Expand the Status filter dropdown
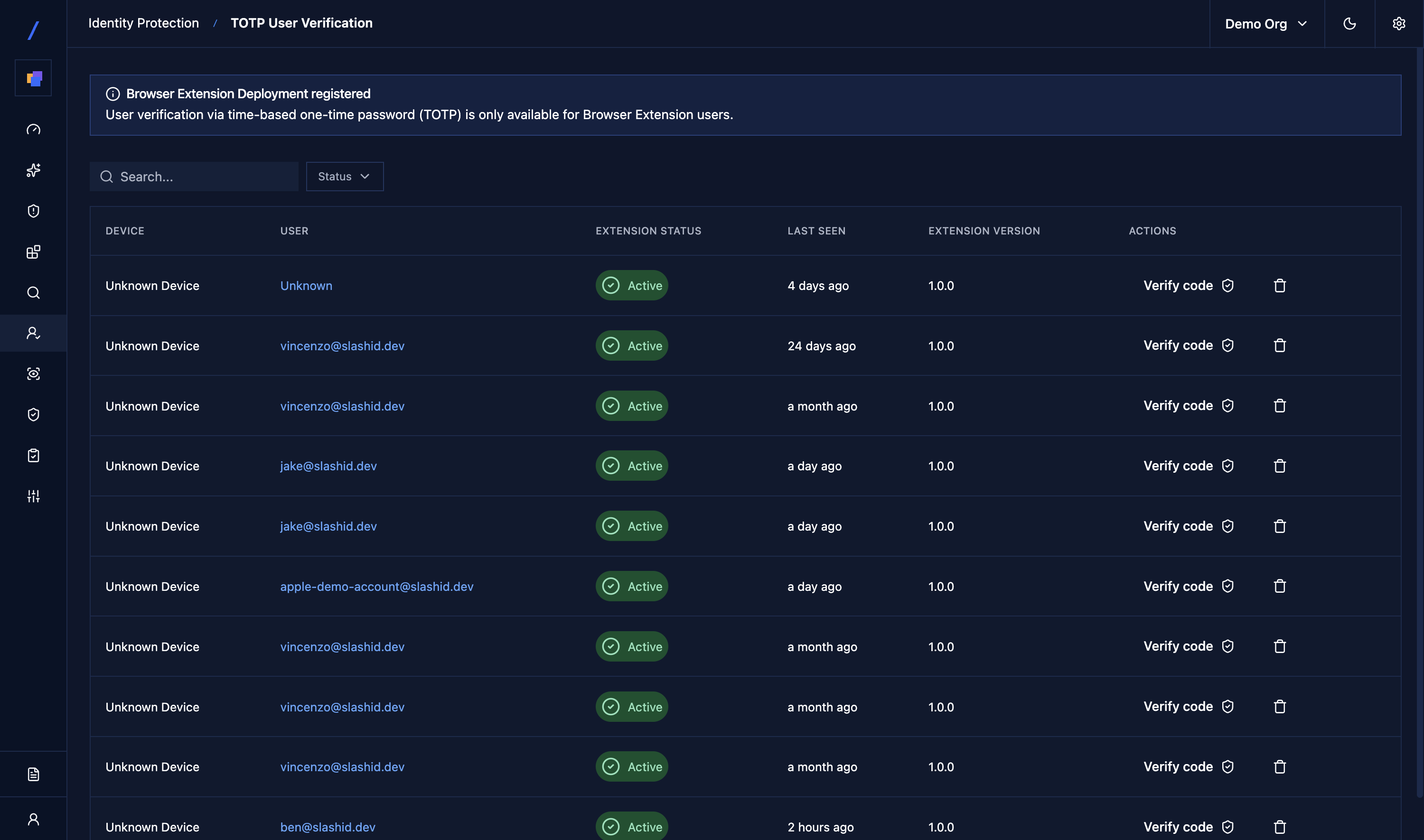This screenshot has width=1424, height=840. pyautogui.click(x=344, y=176)
